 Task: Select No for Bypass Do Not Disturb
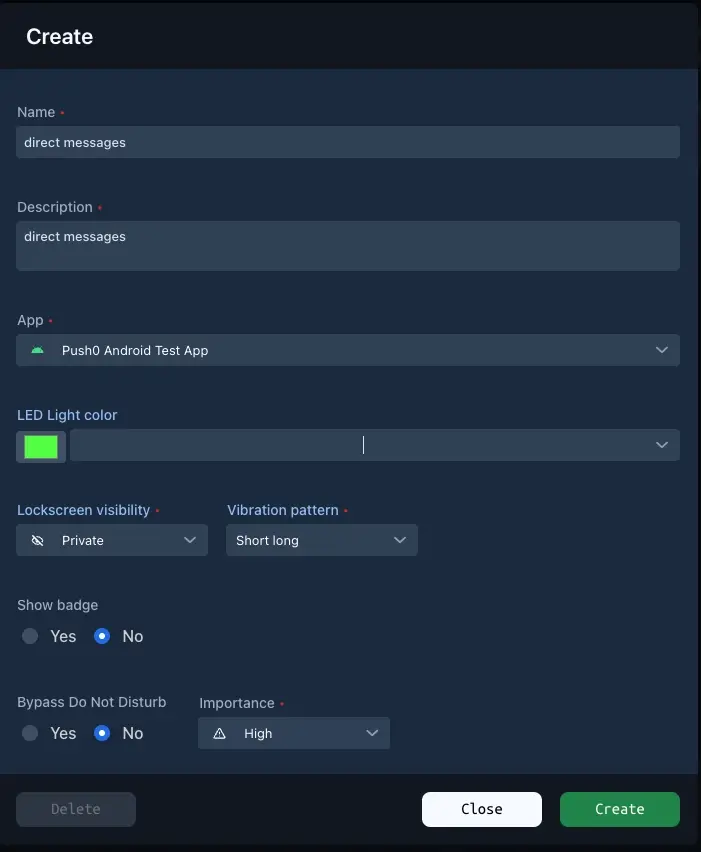click(x=102, y=733)
